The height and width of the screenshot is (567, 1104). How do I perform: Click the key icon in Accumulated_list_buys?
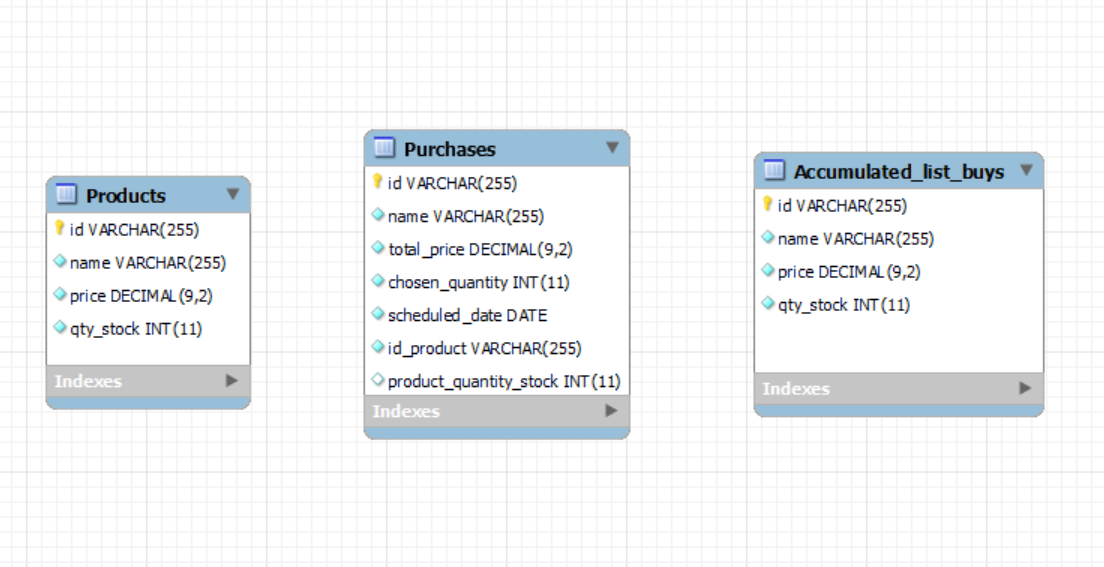point(767,204)
